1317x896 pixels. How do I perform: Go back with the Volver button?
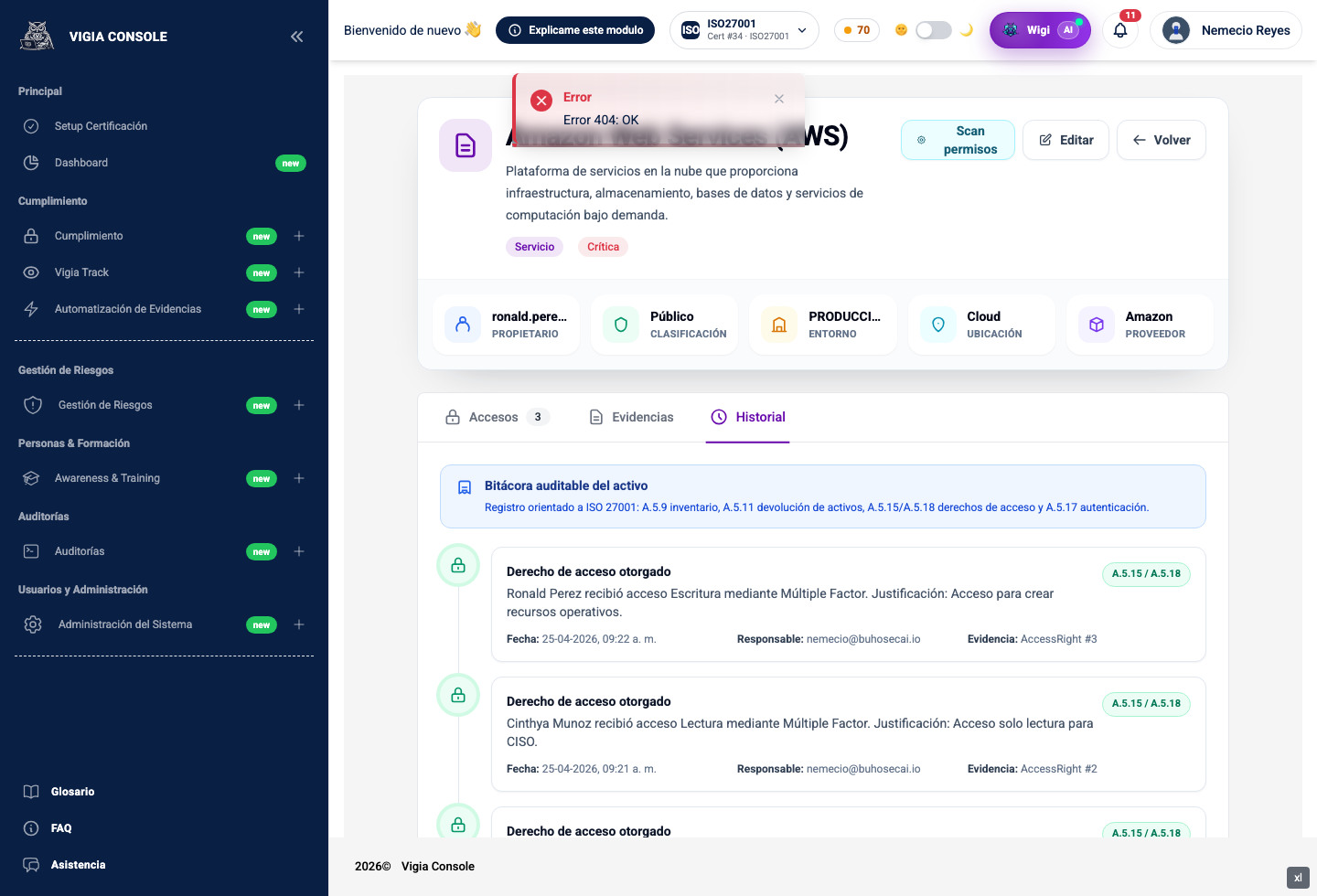[1162, 140]
